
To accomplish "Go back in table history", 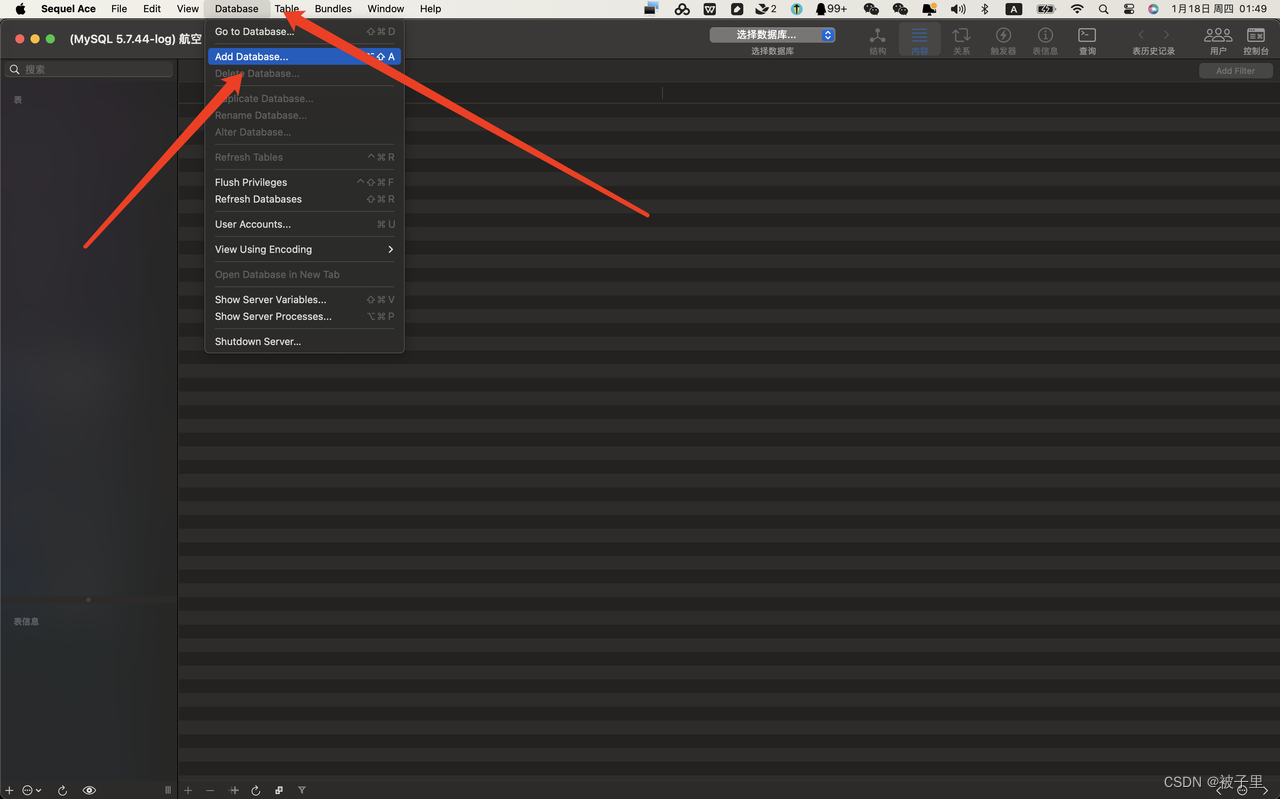I will (1141, 35).
